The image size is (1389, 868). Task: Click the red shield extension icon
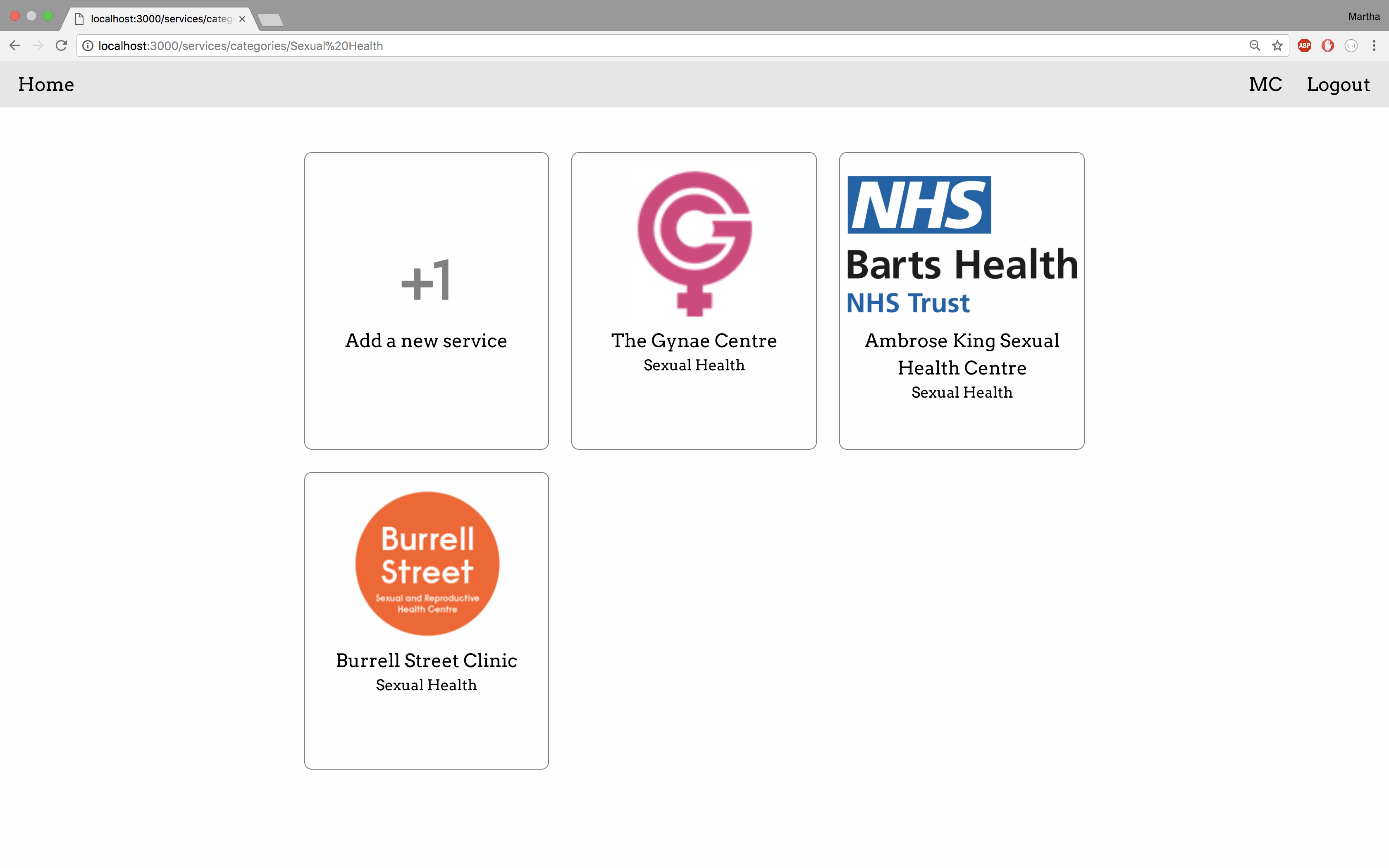pos(1327,46)
